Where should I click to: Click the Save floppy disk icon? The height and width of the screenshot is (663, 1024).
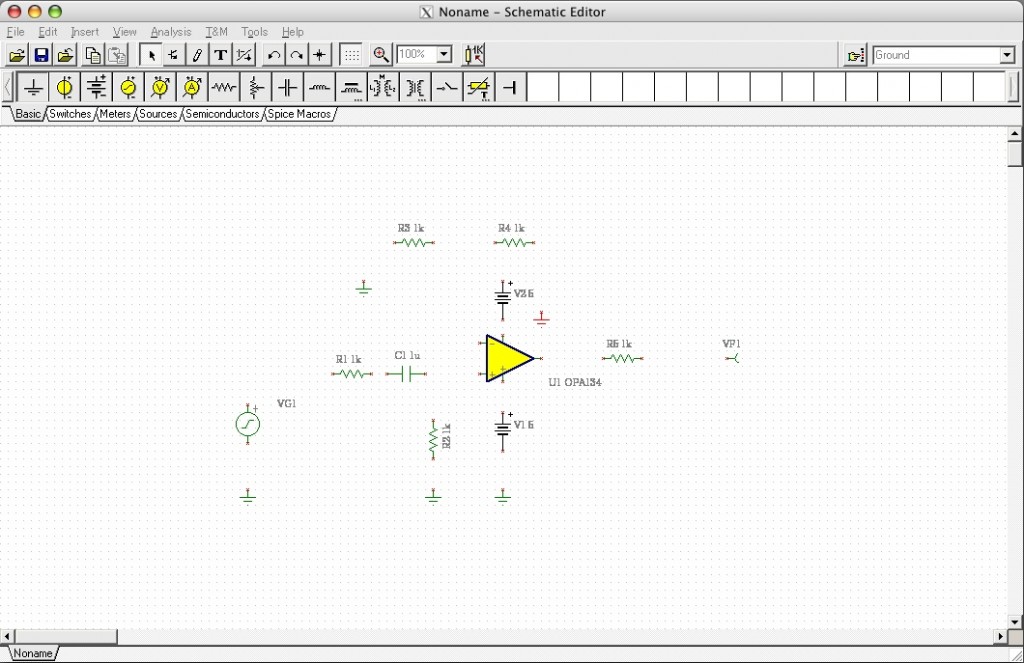[x=41, y=55]
